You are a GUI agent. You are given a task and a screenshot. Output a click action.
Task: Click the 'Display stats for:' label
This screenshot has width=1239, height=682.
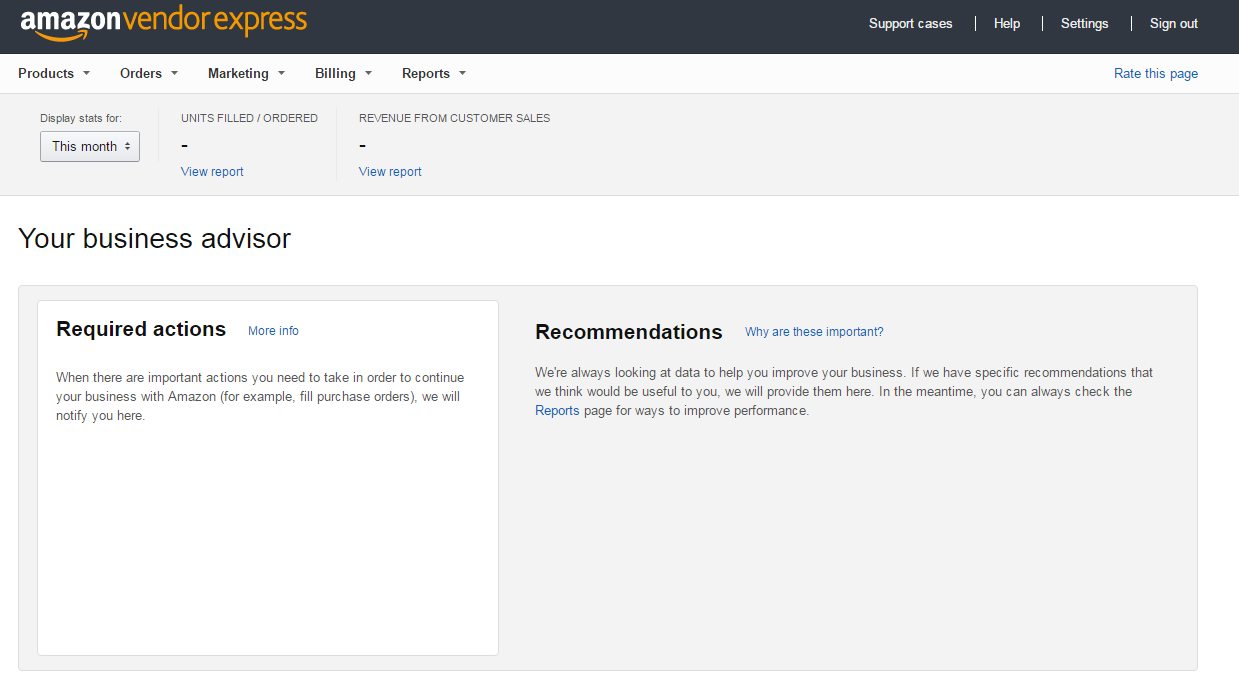click(81, 118)
